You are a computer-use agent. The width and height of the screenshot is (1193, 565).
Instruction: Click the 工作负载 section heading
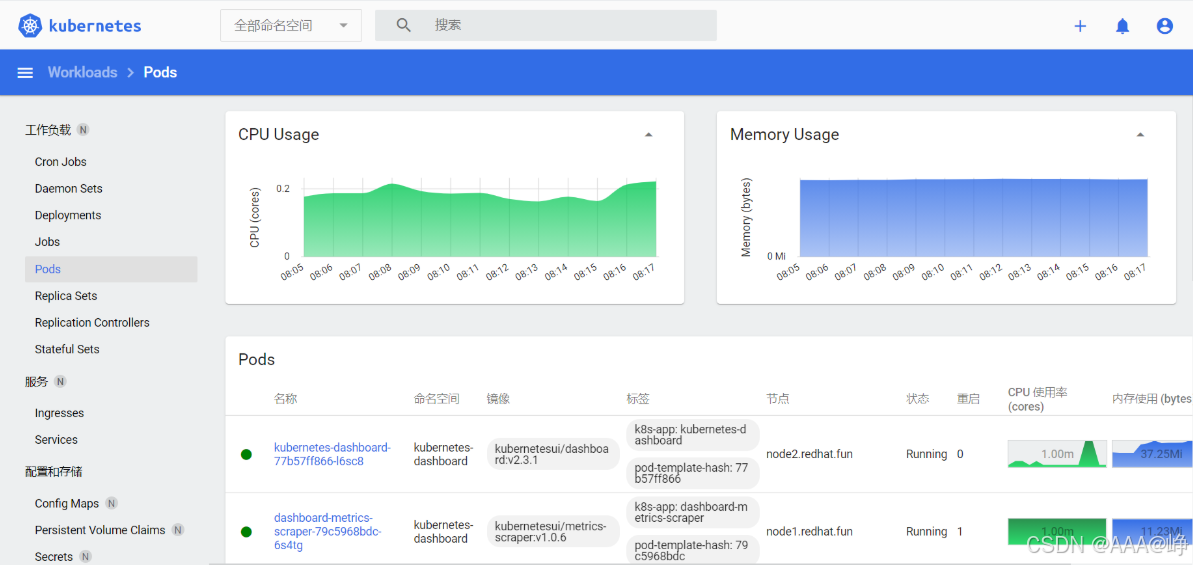tap(48, 130)
